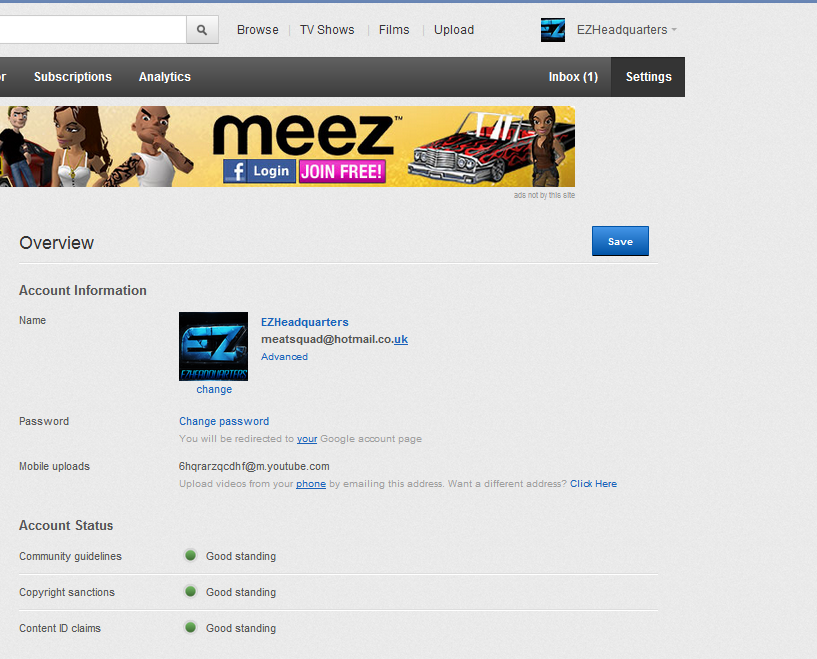Click the 'your' link in password hint
This screenshot has width=817, height=659.
point(307,439)
